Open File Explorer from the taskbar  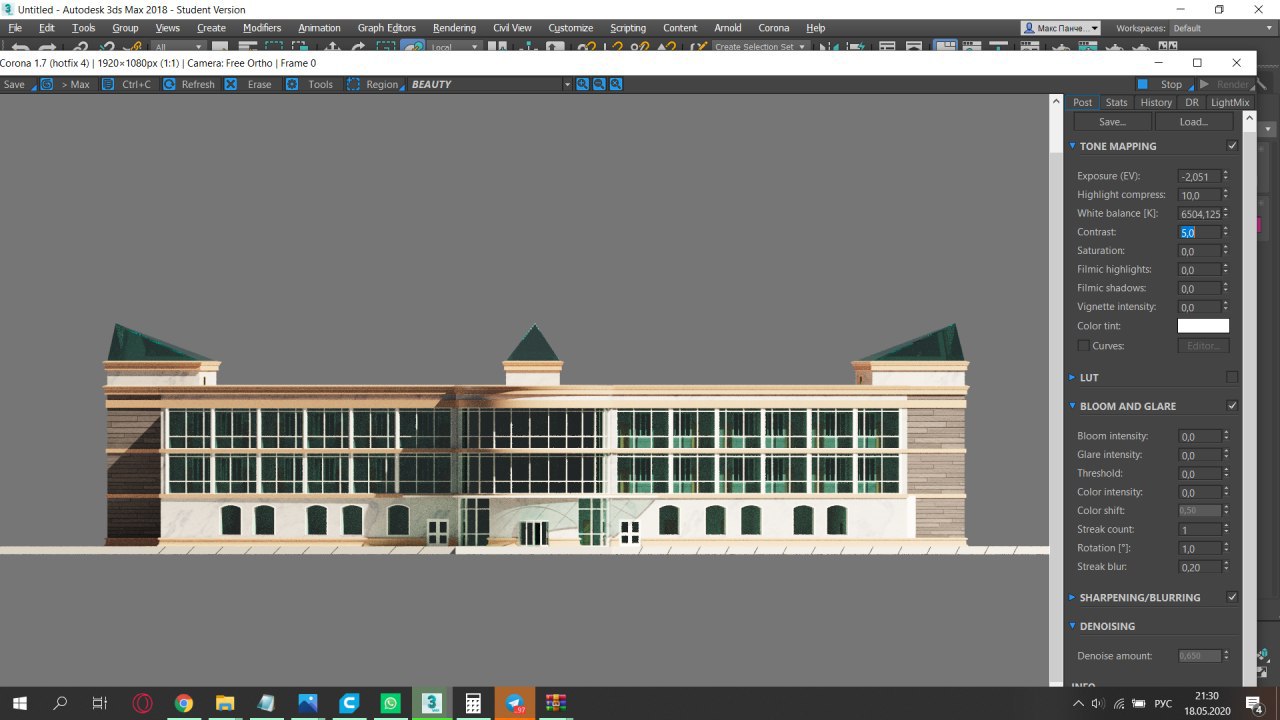coord(225,703)
